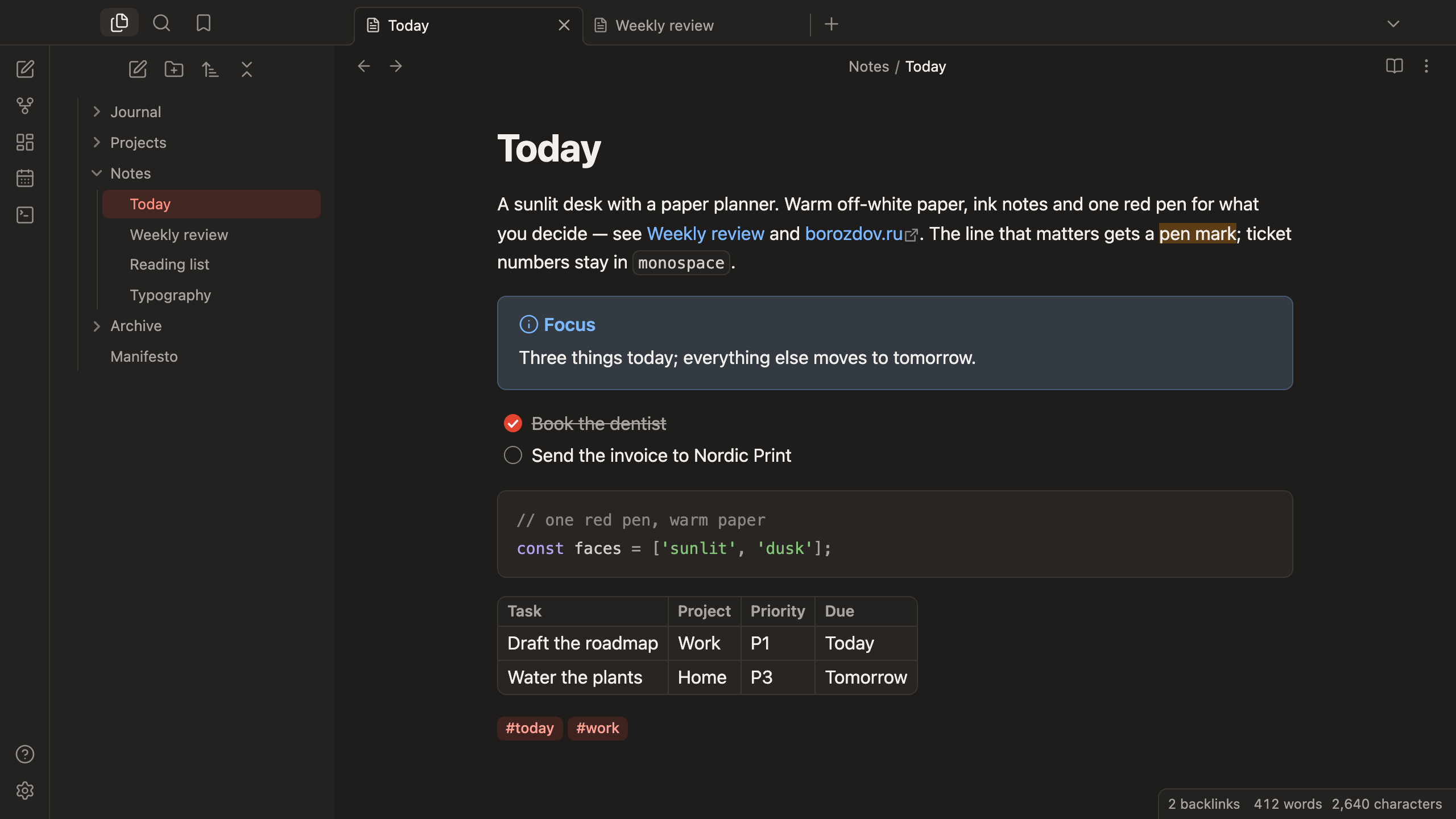Expand the Archive folder
1456x819 pixels.
pos(97,326)
